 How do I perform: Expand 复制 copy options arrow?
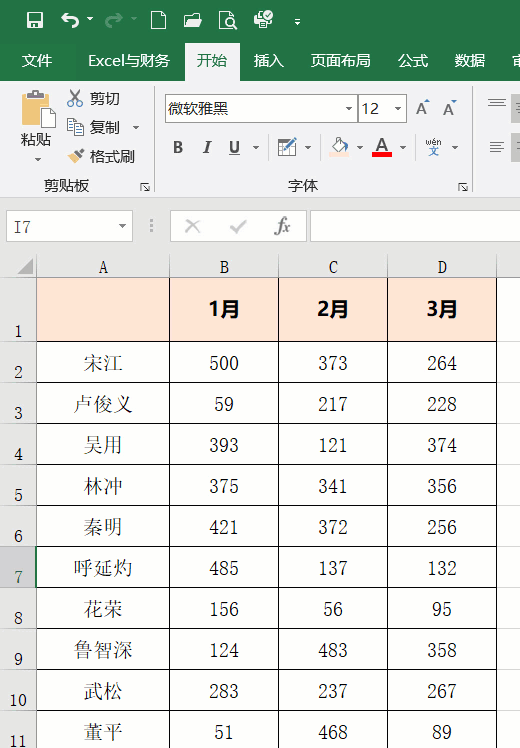(136, 127)
